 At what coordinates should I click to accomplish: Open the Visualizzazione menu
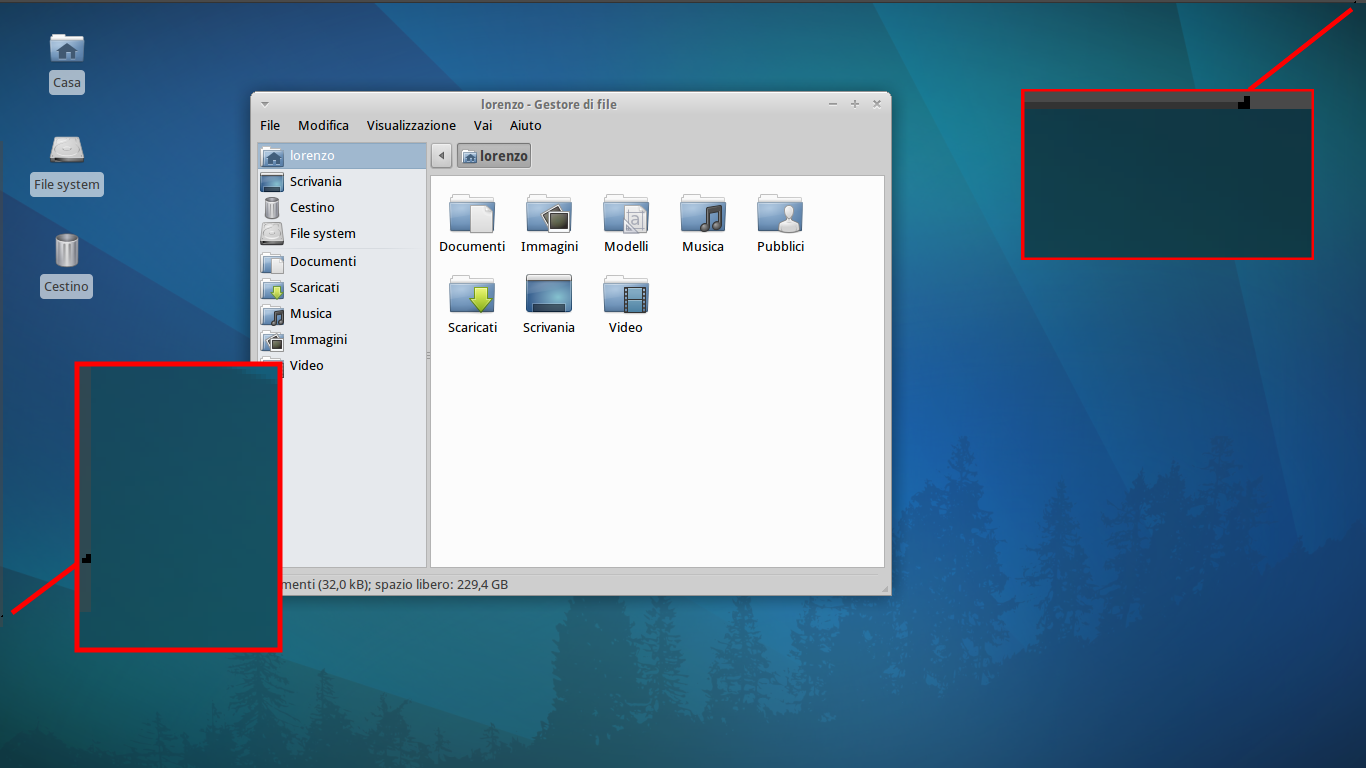pyautogui.click(x=411, y=126)
